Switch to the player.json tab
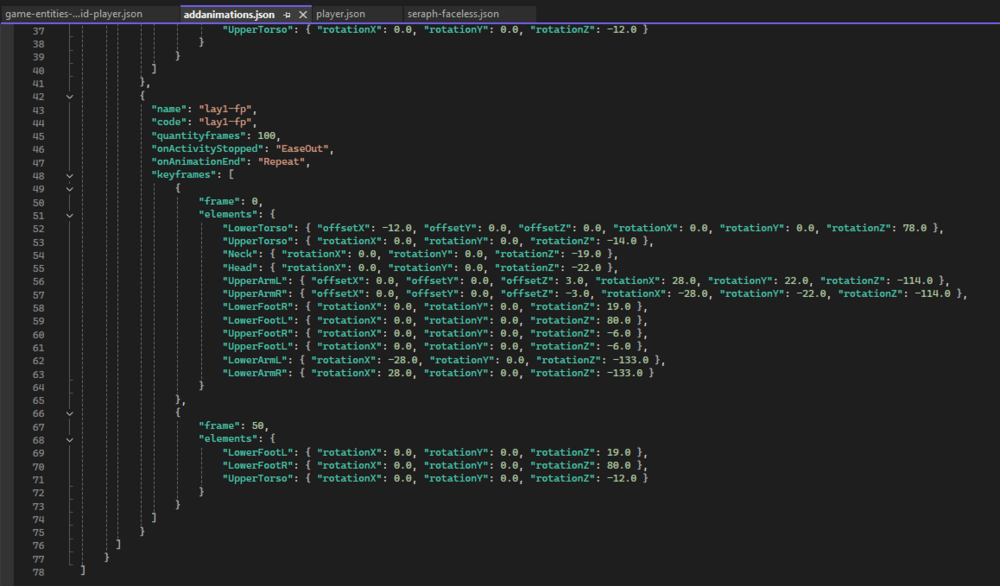 pos(340,15)
